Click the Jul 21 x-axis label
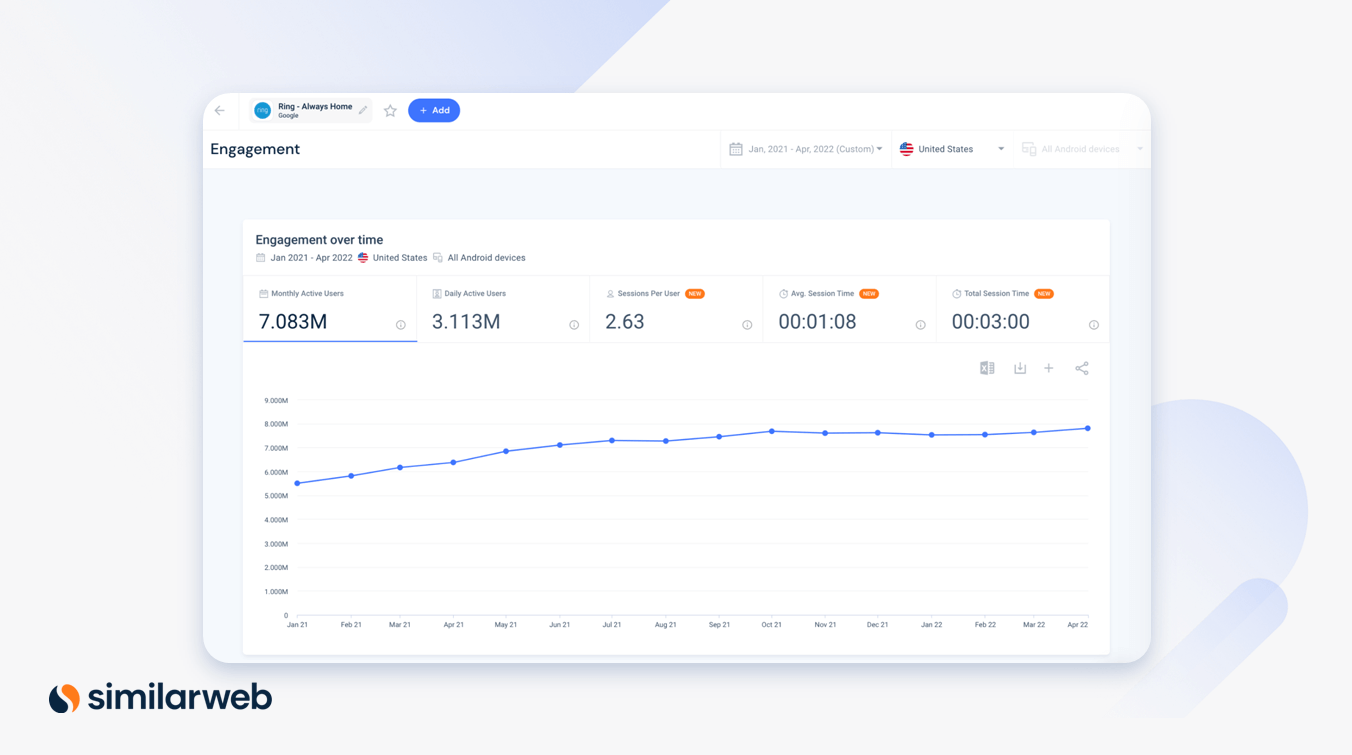Viewport: 1352px width, 755px height. point(611,625)
